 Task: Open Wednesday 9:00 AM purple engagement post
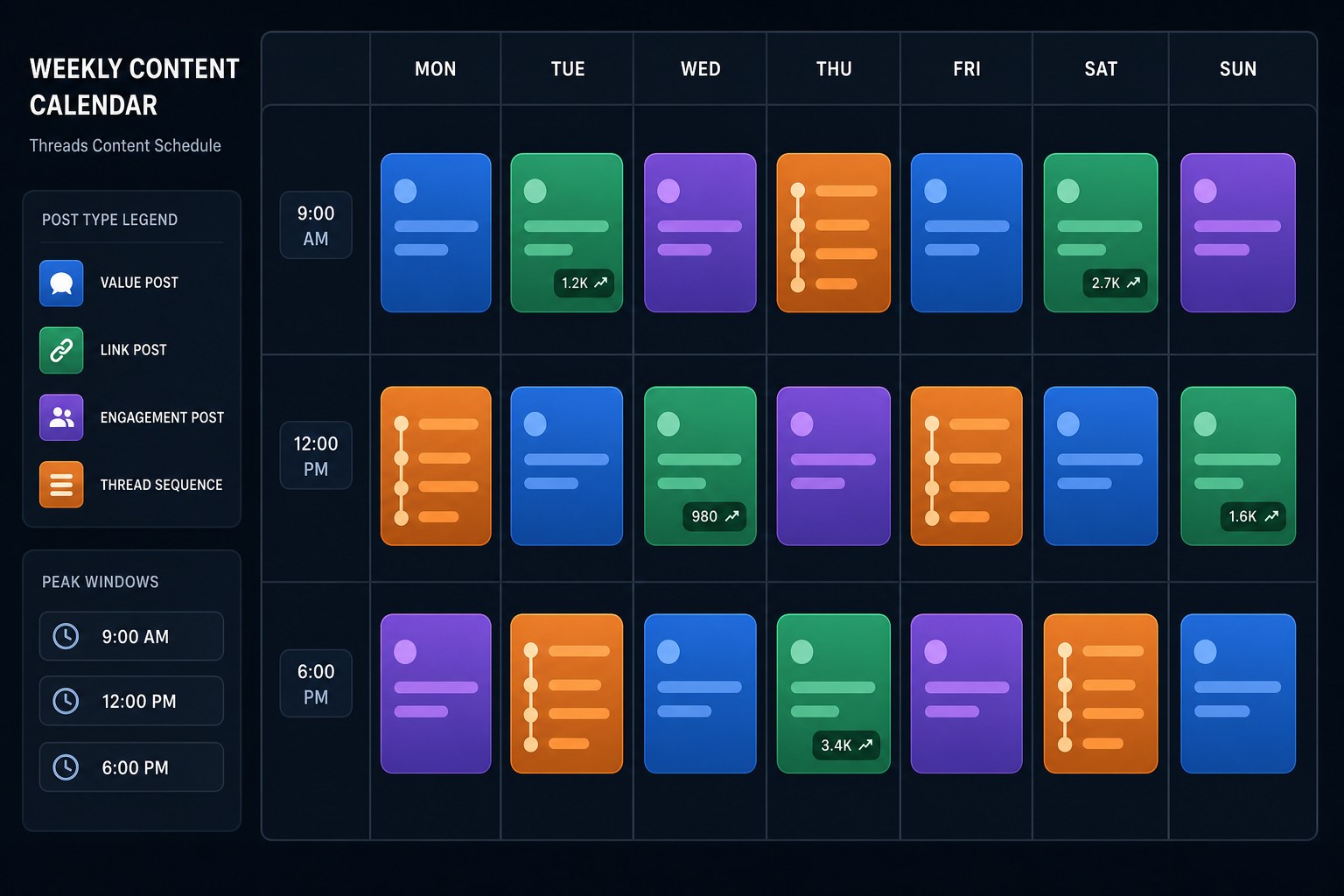(x=700, y=233)
